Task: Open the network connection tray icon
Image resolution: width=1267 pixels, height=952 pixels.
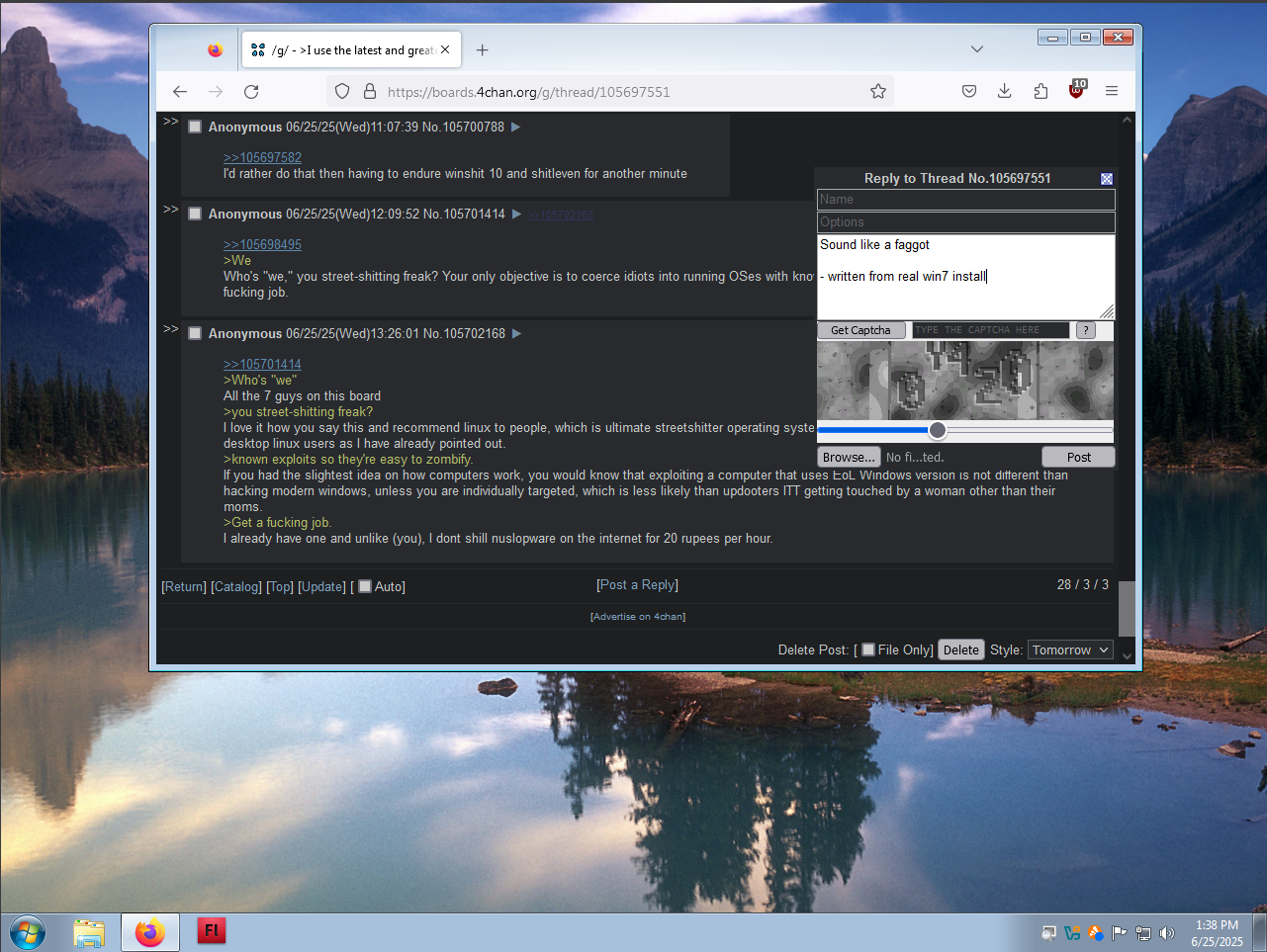Action: pyautogui.click(x=1143, y=932)
